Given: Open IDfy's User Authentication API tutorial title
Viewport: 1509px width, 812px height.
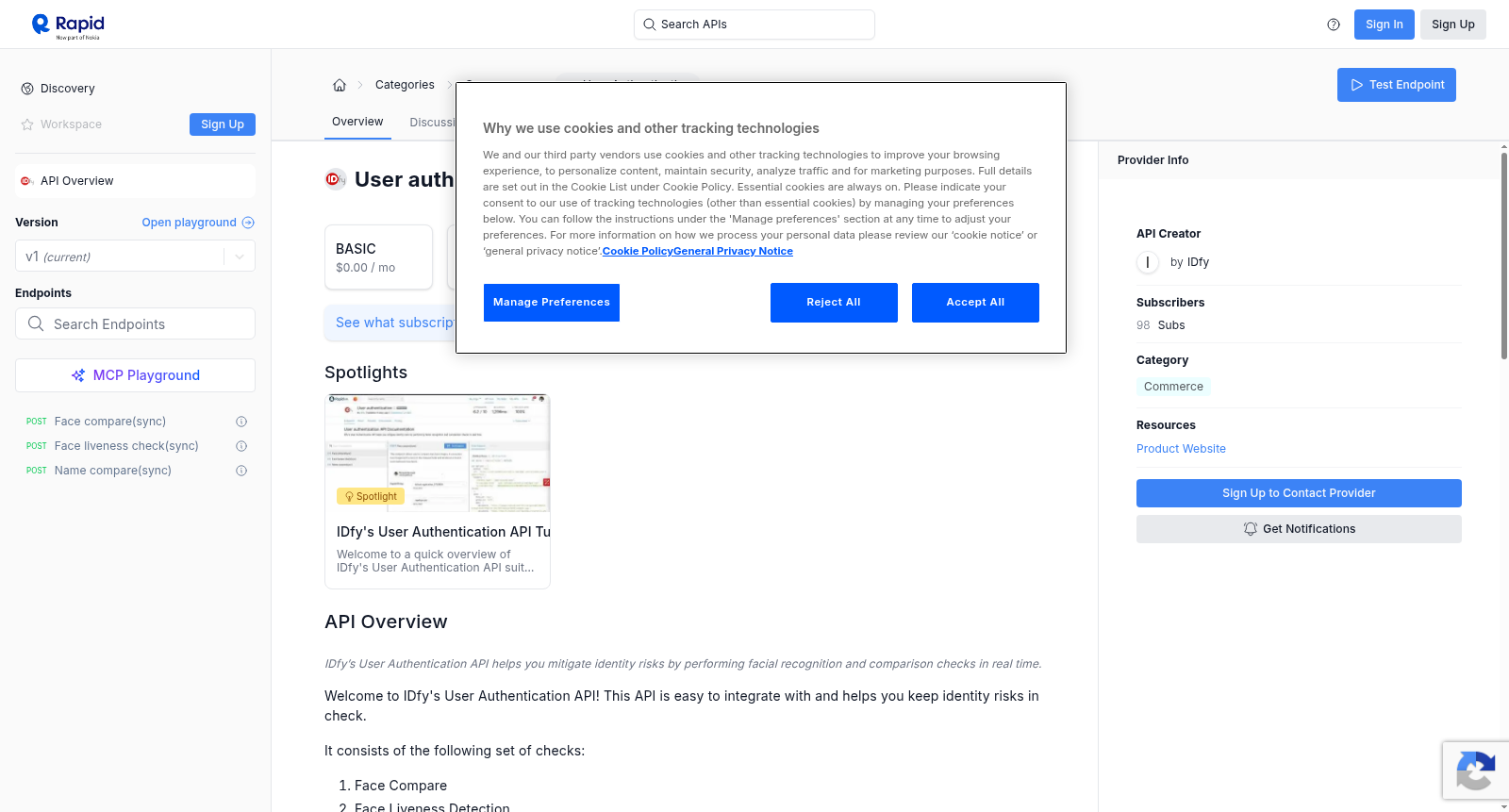Looking at the screenshot, I should point(443,532).
